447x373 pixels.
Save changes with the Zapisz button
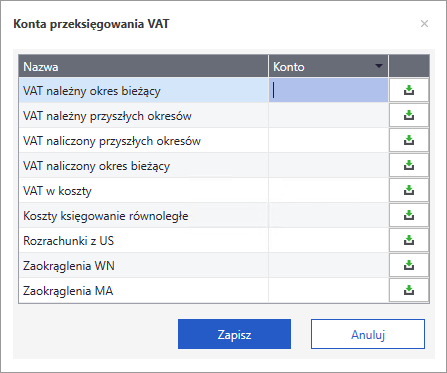234,334
